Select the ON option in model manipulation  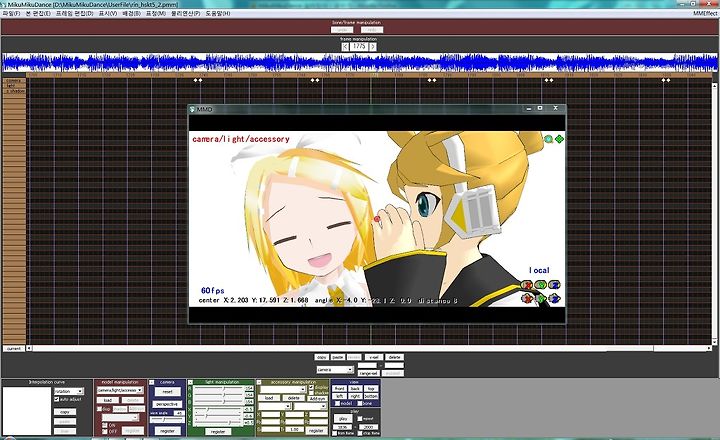105,425
